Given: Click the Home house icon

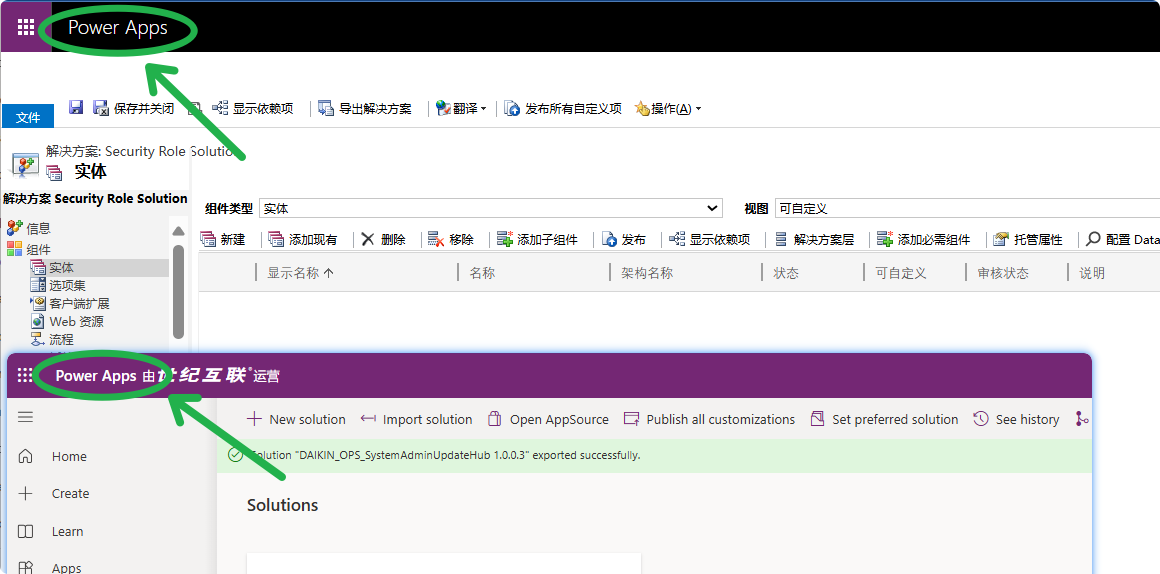Looking at the screenshot, I should 25,456.
